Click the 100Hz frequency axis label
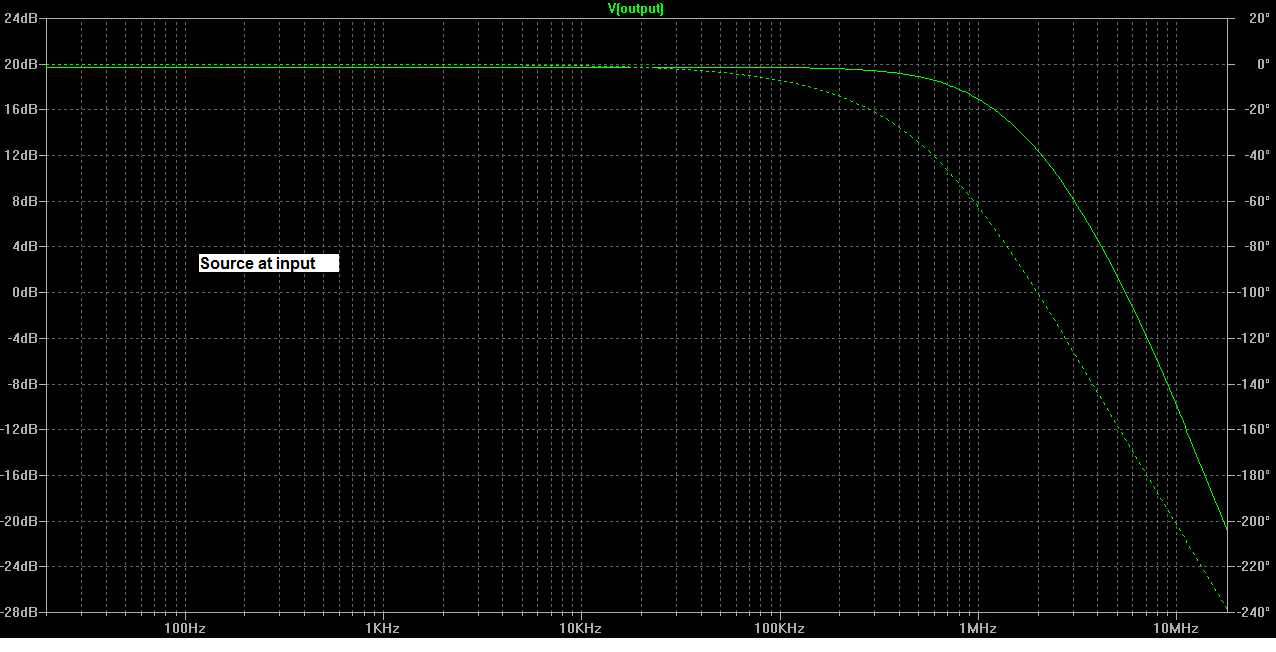1276x652 pixels. pos(184,629)
